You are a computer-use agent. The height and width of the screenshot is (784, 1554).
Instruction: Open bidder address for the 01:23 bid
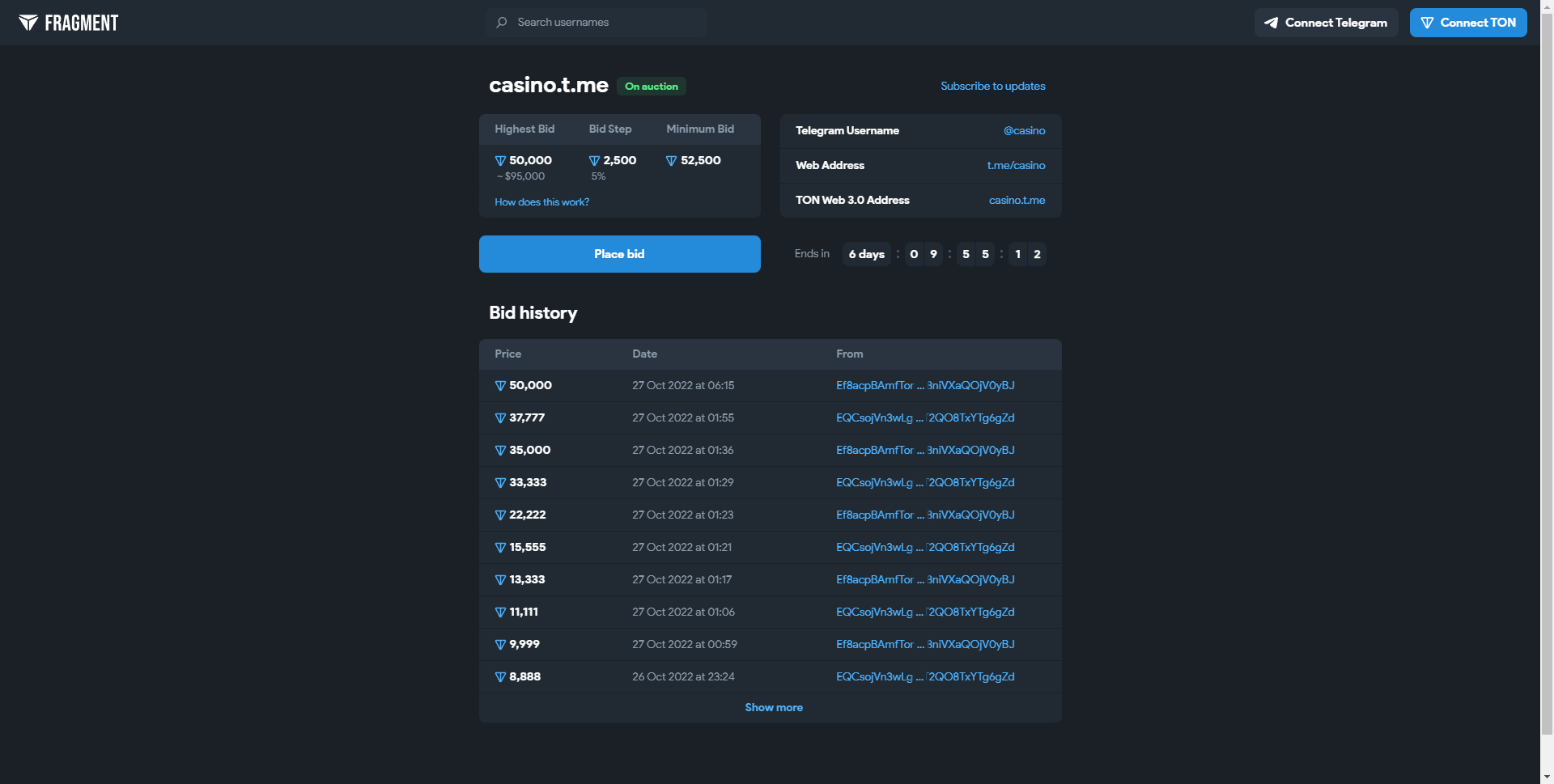(x=925, y=515)
